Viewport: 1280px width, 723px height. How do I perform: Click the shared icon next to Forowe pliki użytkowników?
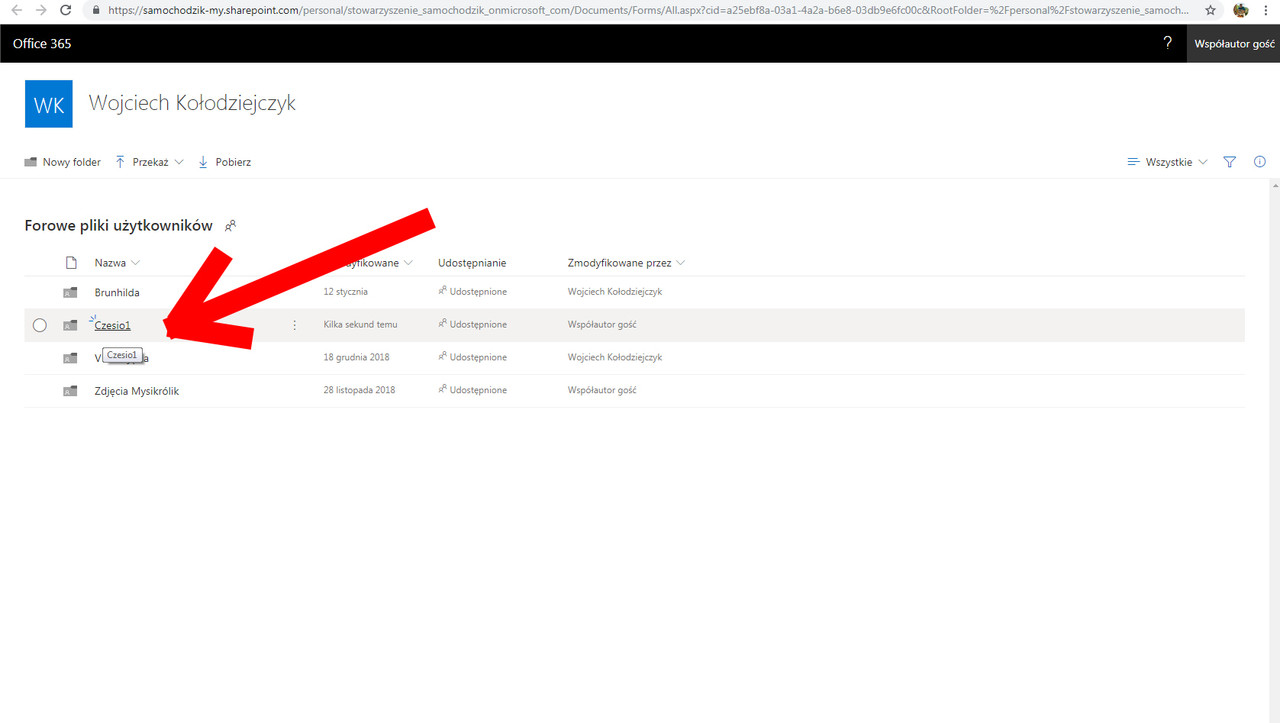pyautogui.click(x=230, y=226)
